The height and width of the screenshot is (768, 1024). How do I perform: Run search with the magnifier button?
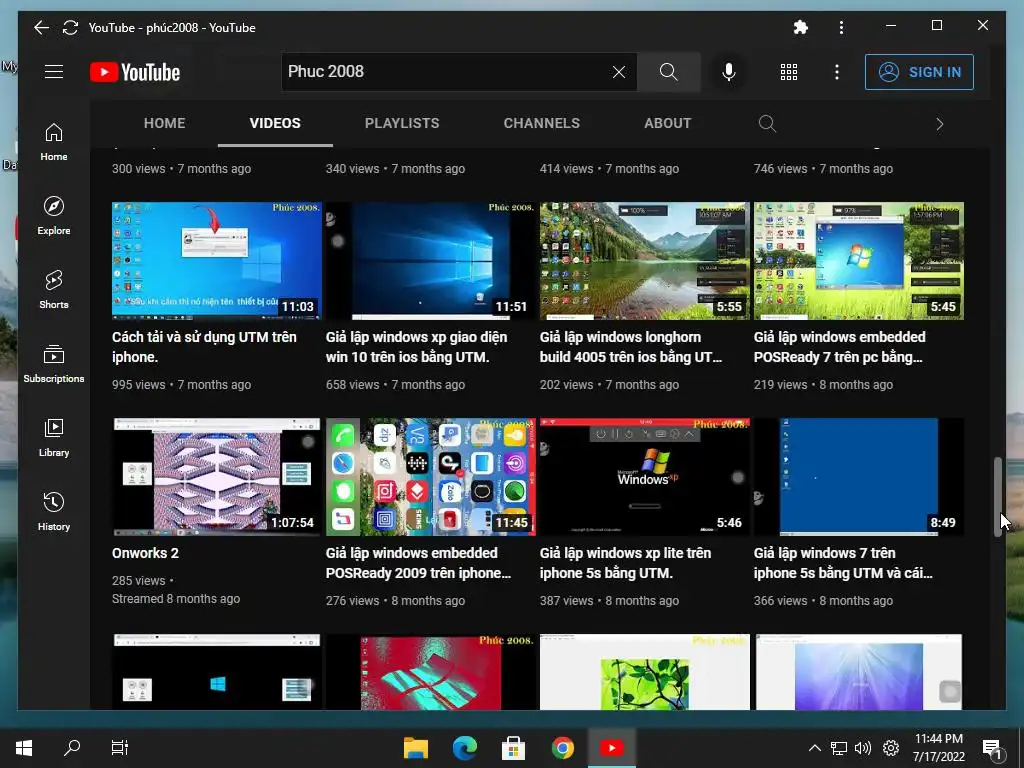(x=668, y=72)
